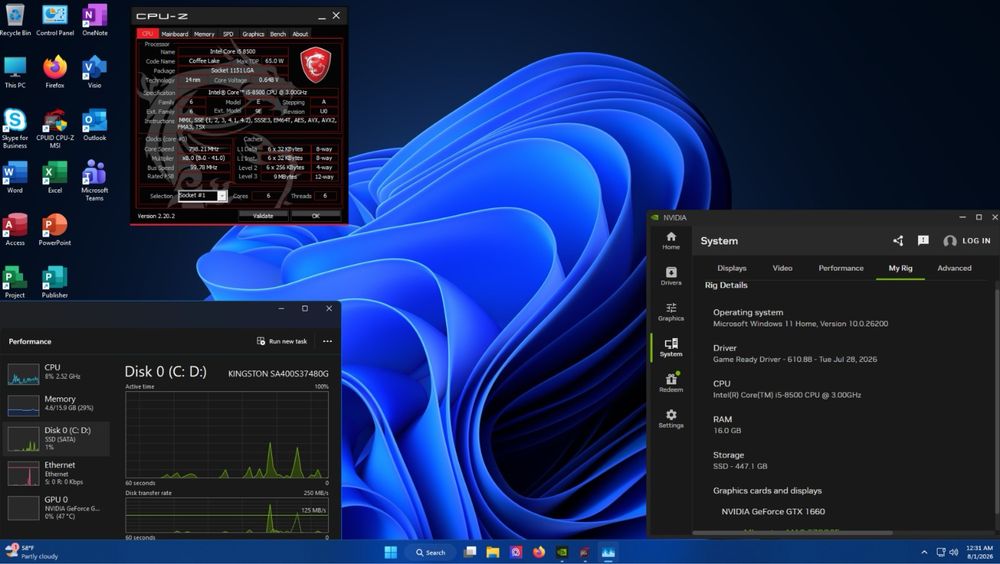
Task: Open File Explorer from the taskbar
Action: (492, 552)
